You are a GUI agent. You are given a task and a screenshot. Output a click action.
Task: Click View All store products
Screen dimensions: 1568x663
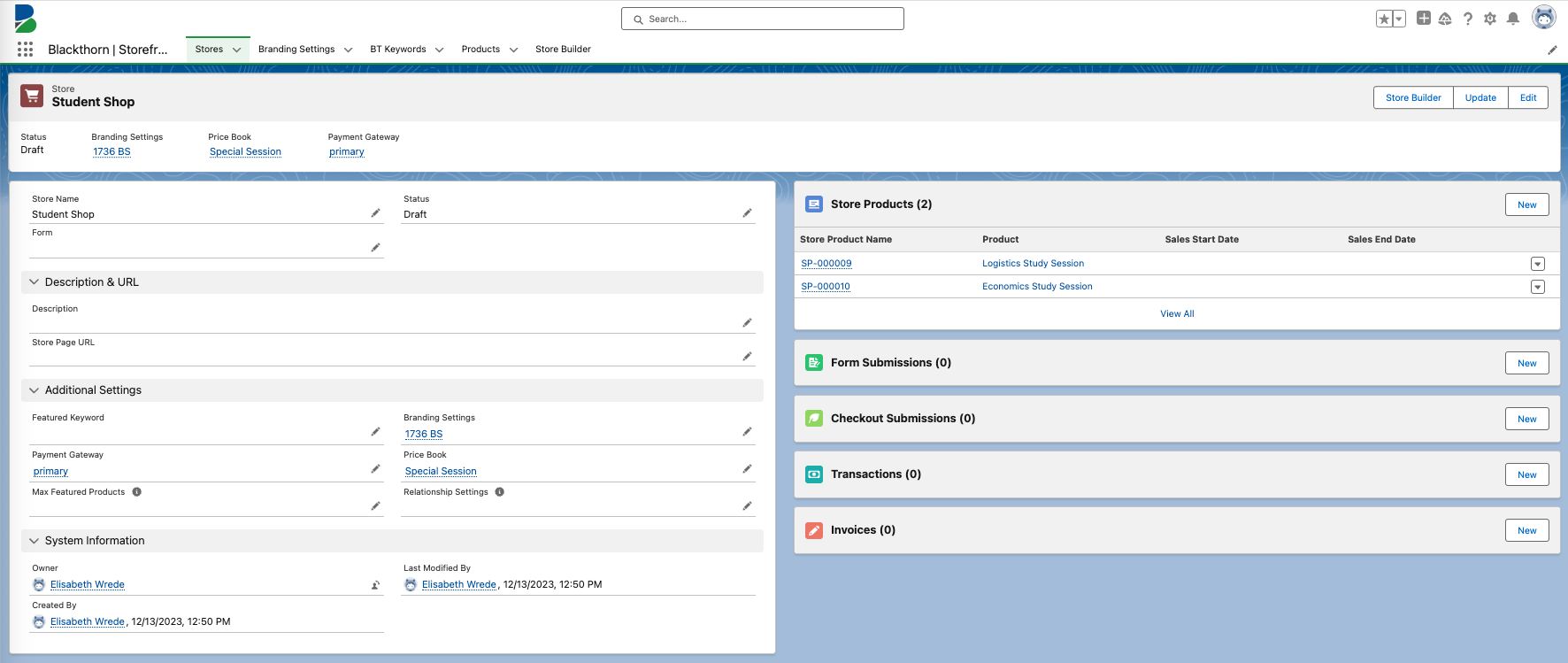(1177, 314)
